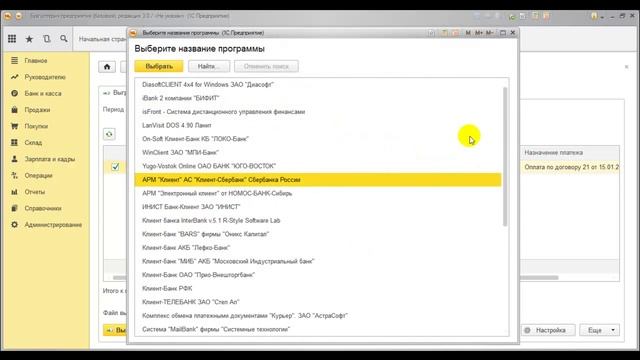Close the open form tab with the x
This screenshot has width=640, height=360.
tap(627, 67)
